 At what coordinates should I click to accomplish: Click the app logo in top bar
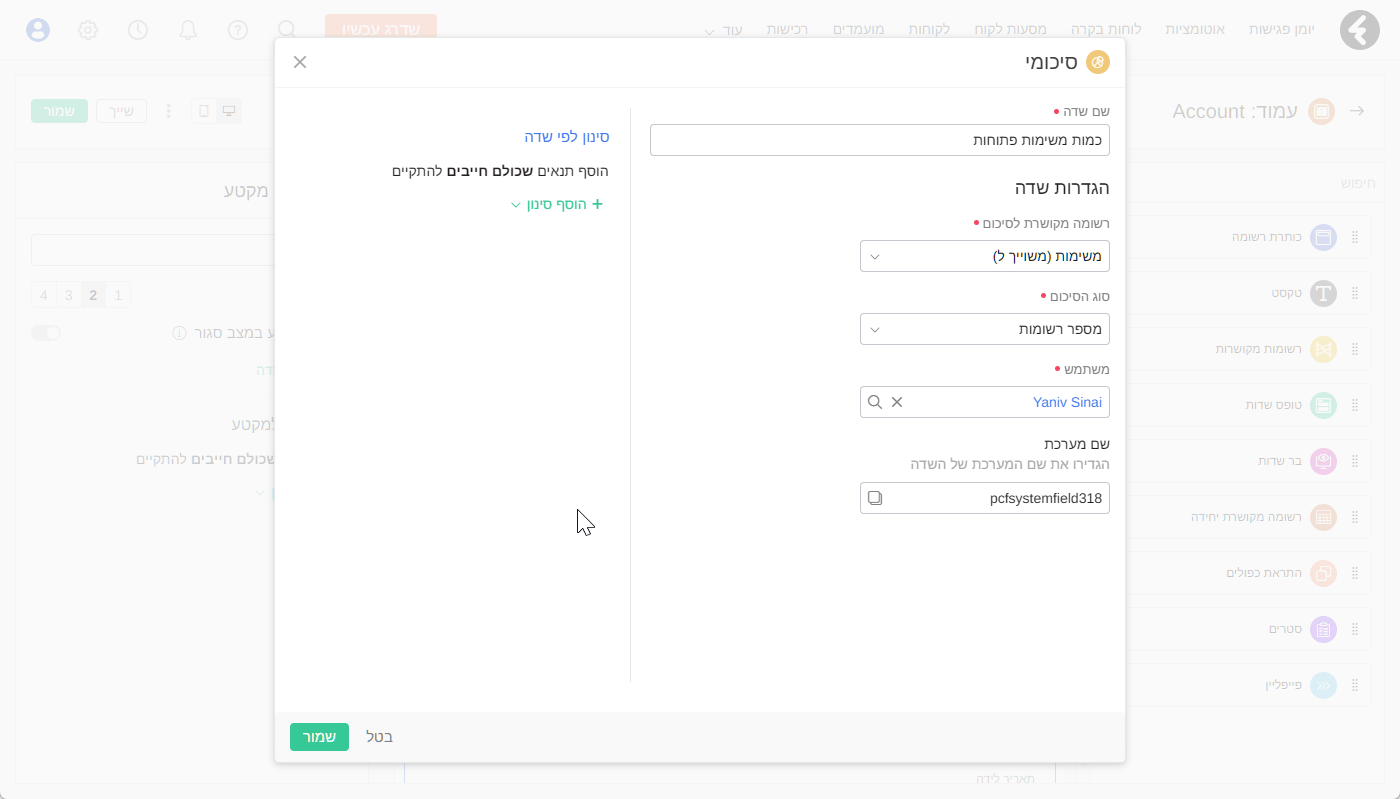point(1360,30)
